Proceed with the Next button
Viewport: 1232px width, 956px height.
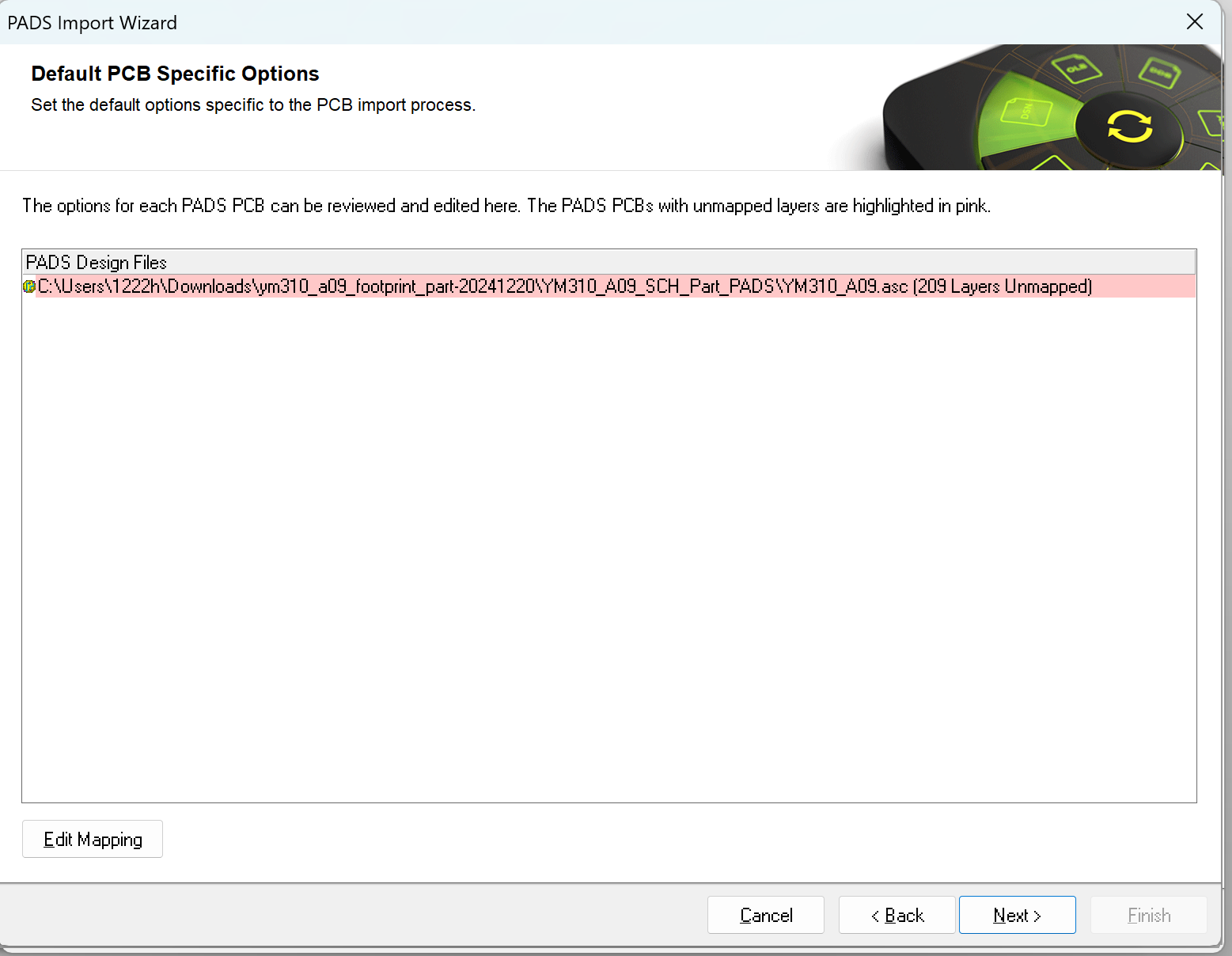[1017, 915]
